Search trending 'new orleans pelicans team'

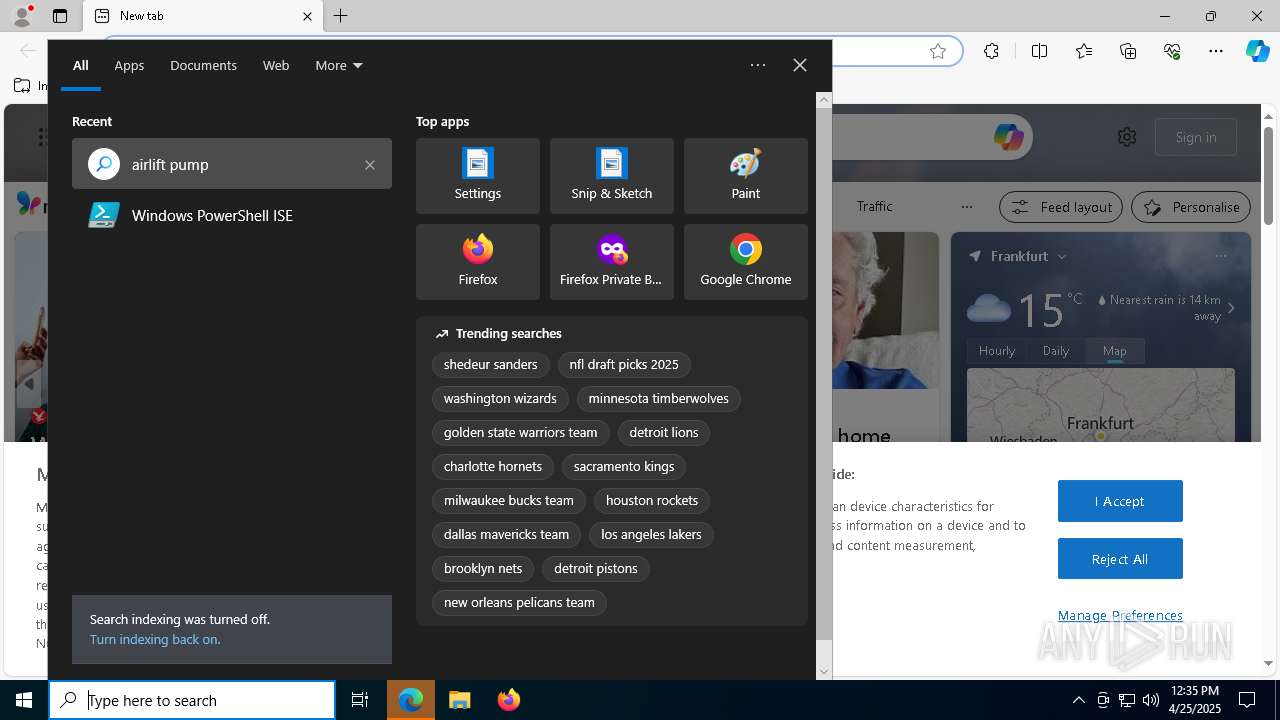pos(519,603)
